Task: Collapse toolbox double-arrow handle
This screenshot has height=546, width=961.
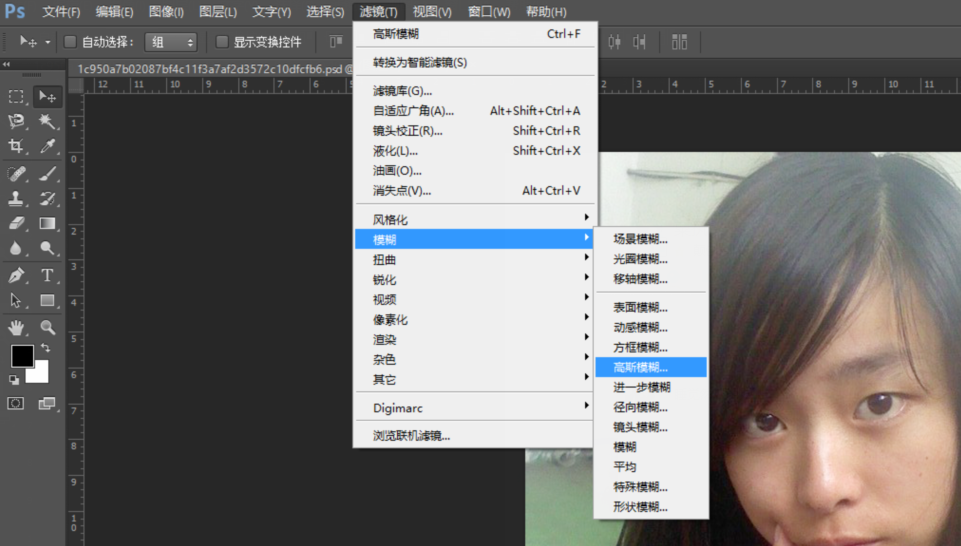Action: click(x=6, y=64)
